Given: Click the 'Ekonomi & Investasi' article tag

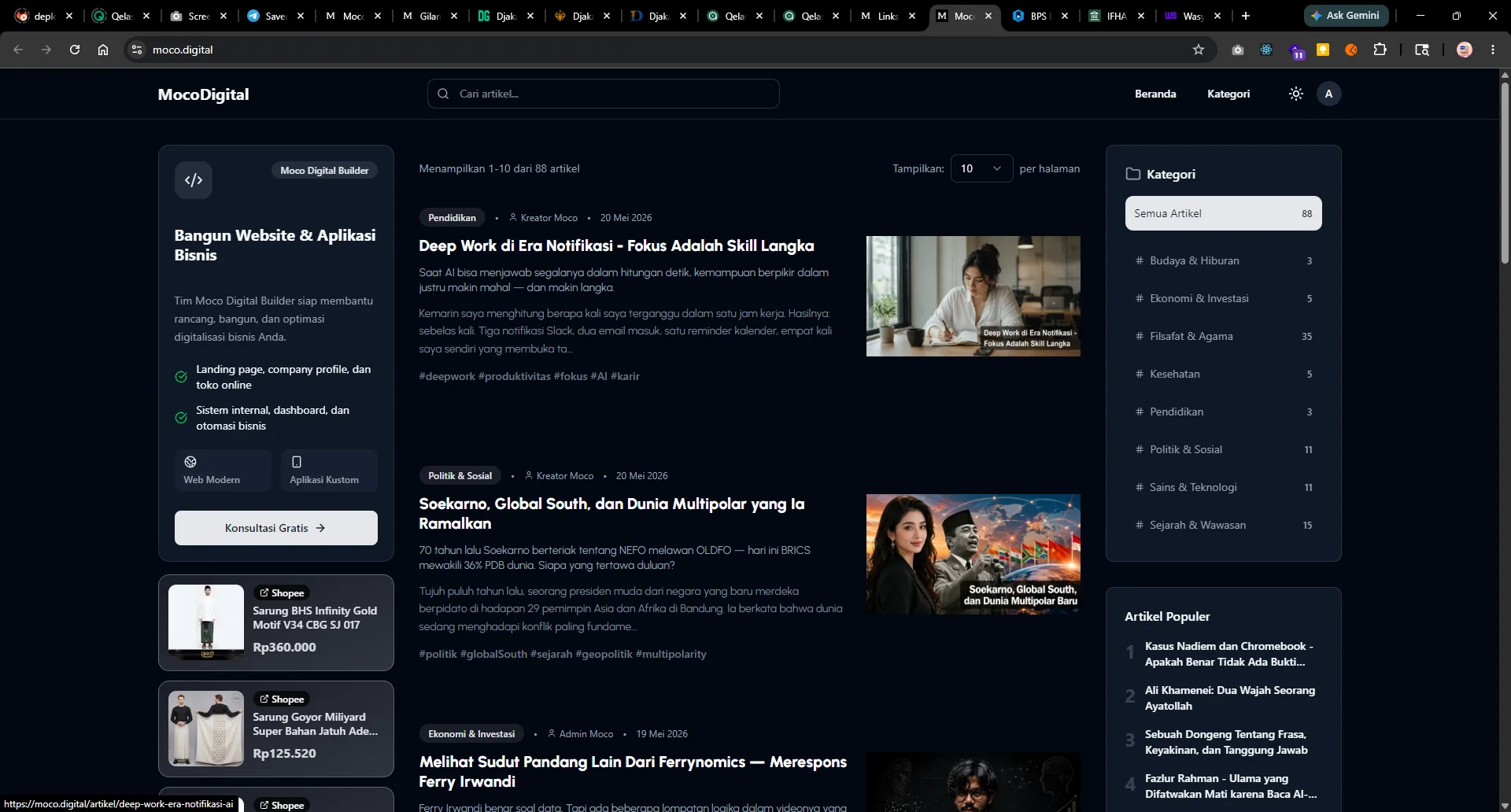Looking at the screenshot, I should point(471,733).
